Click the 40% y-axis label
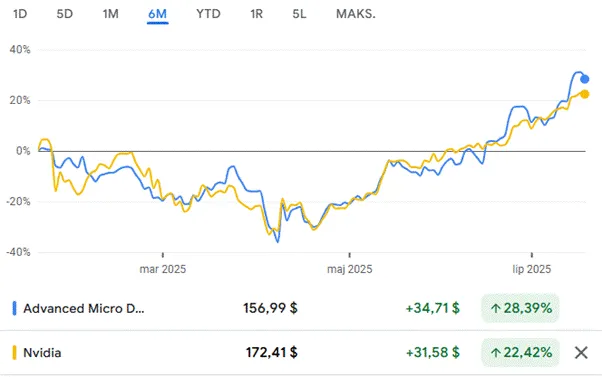This screenshot has width=602, height=377. click(x=20, y=50)
